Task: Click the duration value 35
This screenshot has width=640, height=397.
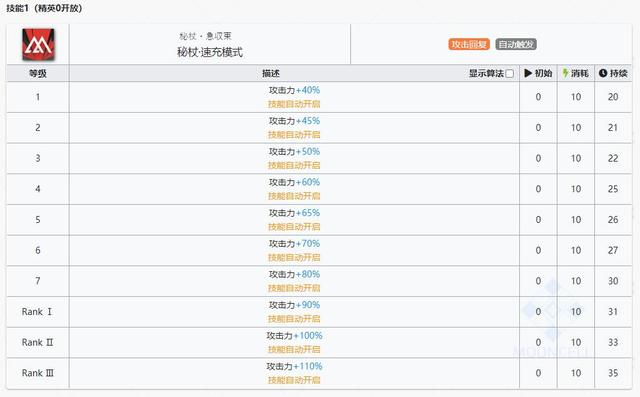Action: click(613, 373)
